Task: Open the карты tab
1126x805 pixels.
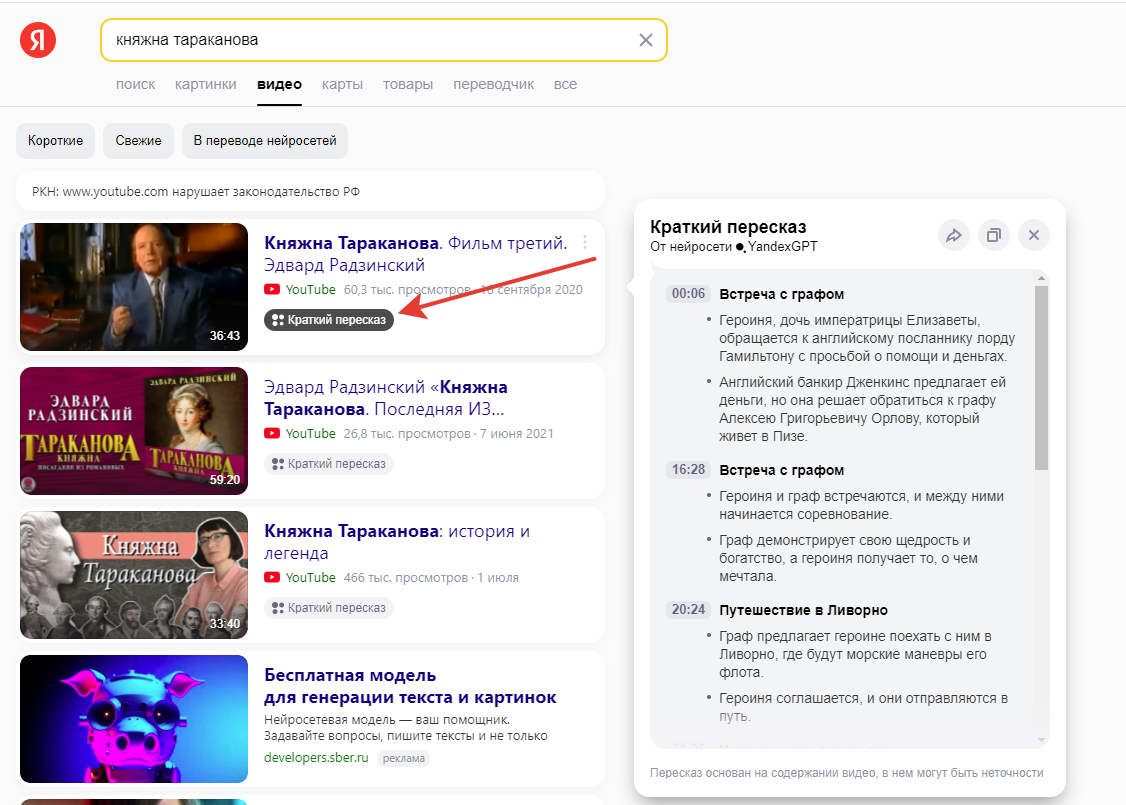Action: pos(342,84)
